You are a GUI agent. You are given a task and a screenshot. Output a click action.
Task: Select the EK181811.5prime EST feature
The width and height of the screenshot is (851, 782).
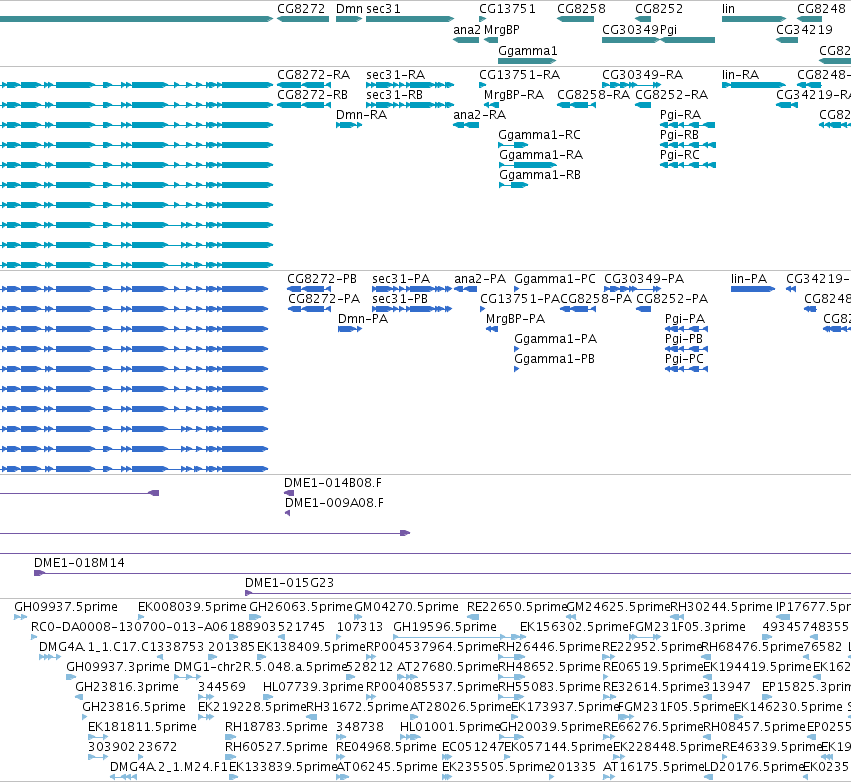98,737
